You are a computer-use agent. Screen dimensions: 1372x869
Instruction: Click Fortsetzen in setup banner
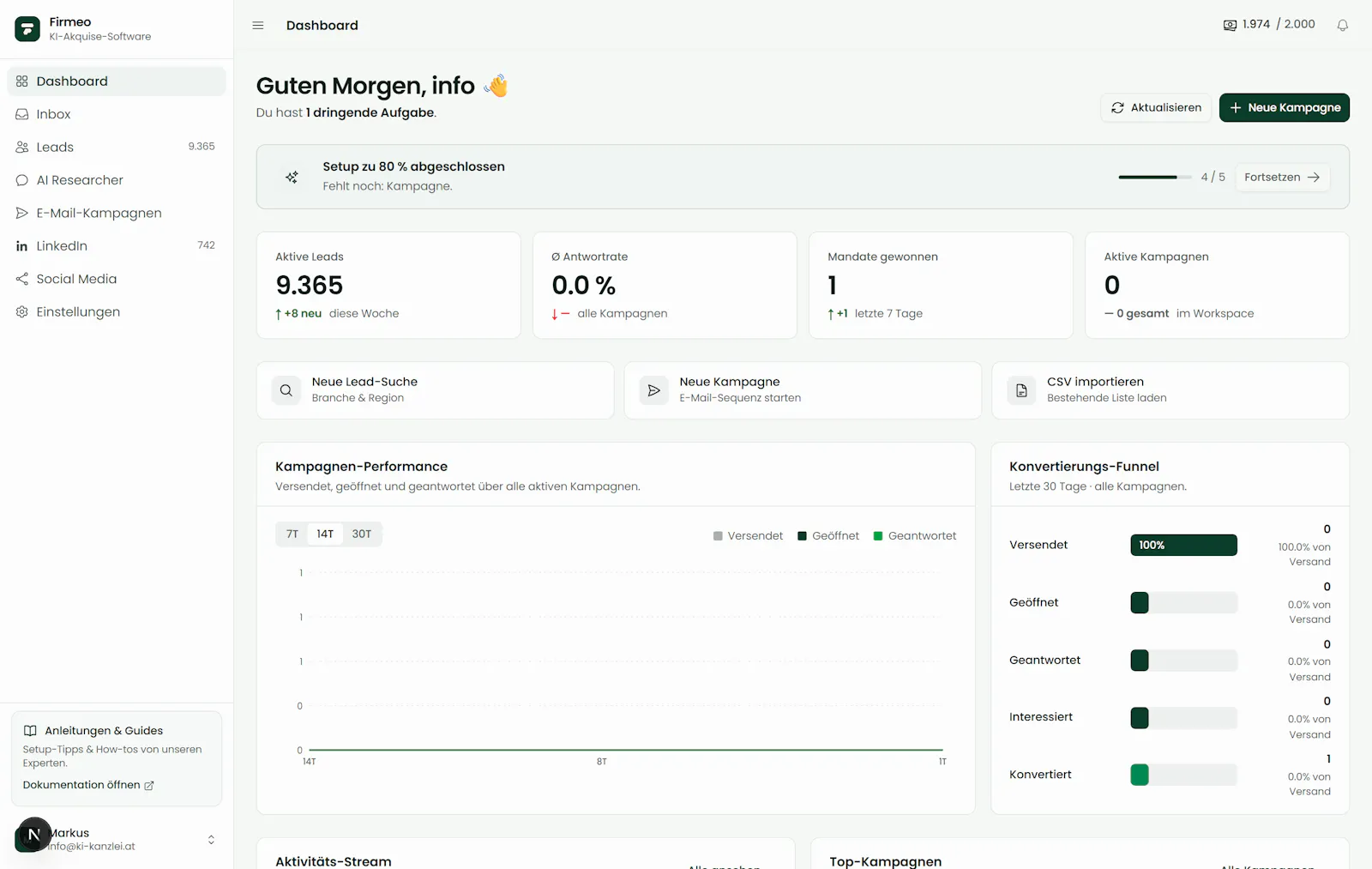(x=1282, y=178)
